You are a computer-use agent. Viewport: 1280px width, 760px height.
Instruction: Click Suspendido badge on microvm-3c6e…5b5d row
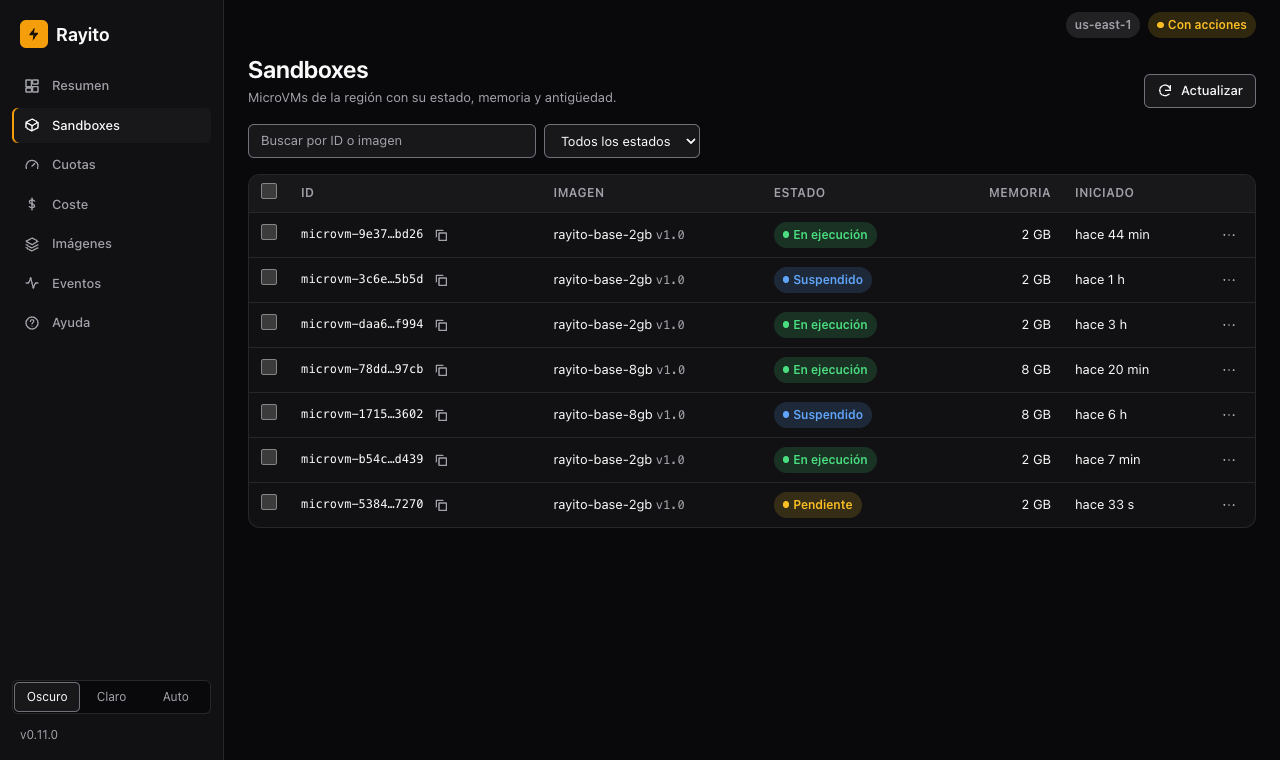[x=823, y=280]
